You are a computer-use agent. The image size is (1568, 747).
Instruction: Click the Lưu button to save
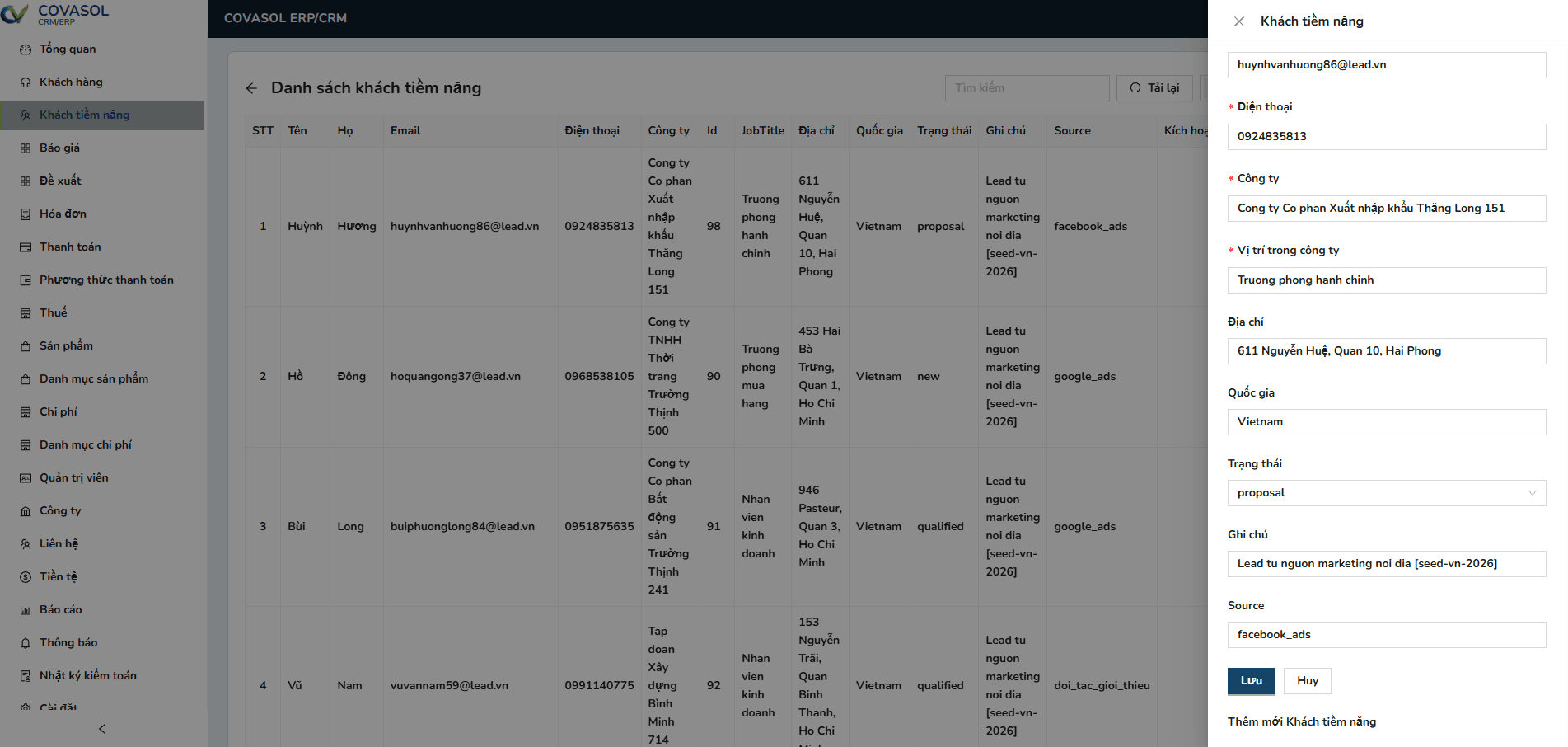pos(1250,680)
